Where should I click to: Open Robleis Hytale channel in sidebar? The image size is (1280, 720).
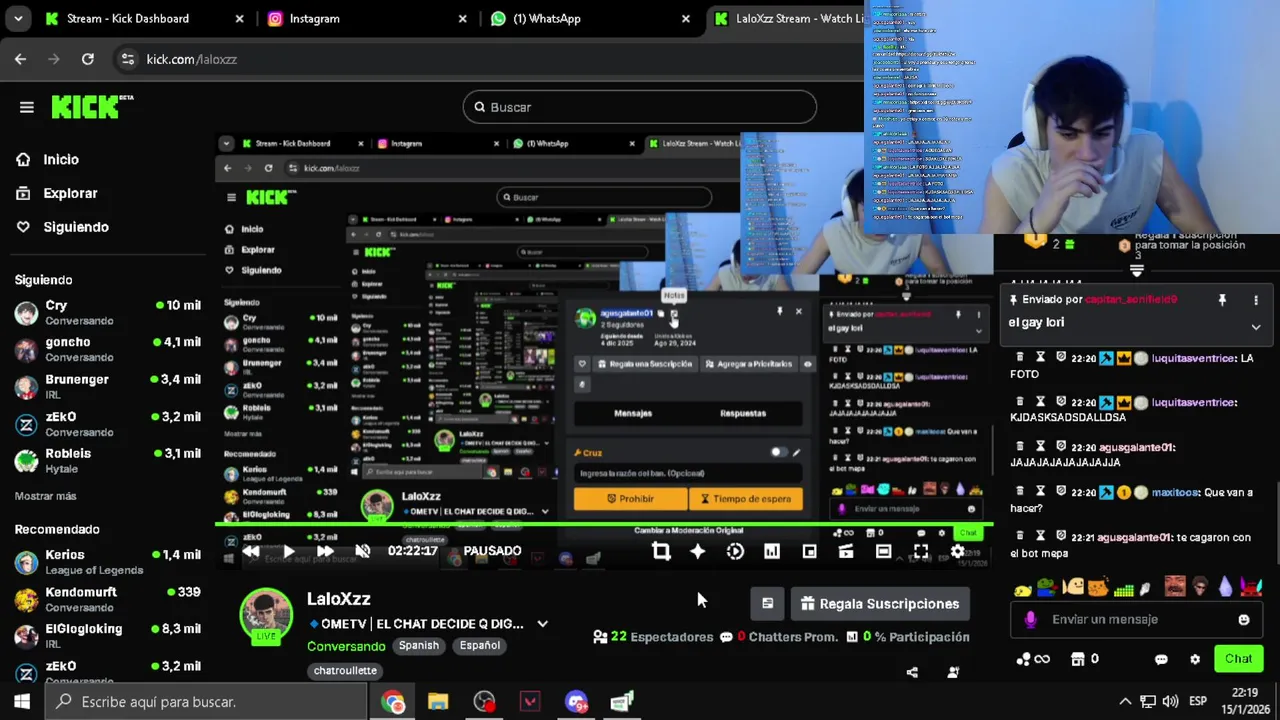pos(108,460)
